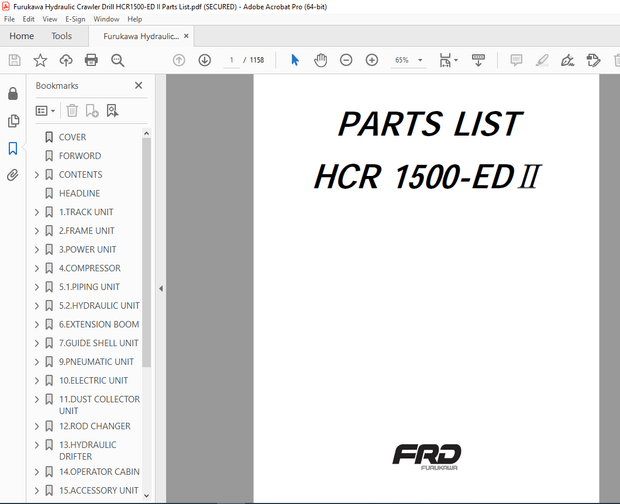Screen dimensions: 620x504
Task: Expand the 10.ELECTRIC UNIT bookmark
Action: 37,381
